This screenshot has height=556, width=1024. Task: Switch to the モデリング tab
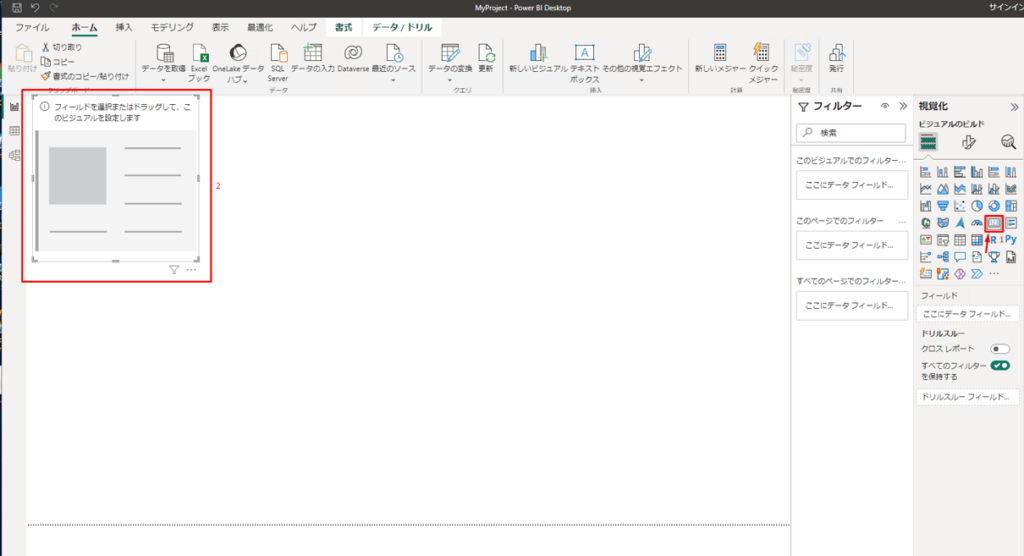coord(172,28)
